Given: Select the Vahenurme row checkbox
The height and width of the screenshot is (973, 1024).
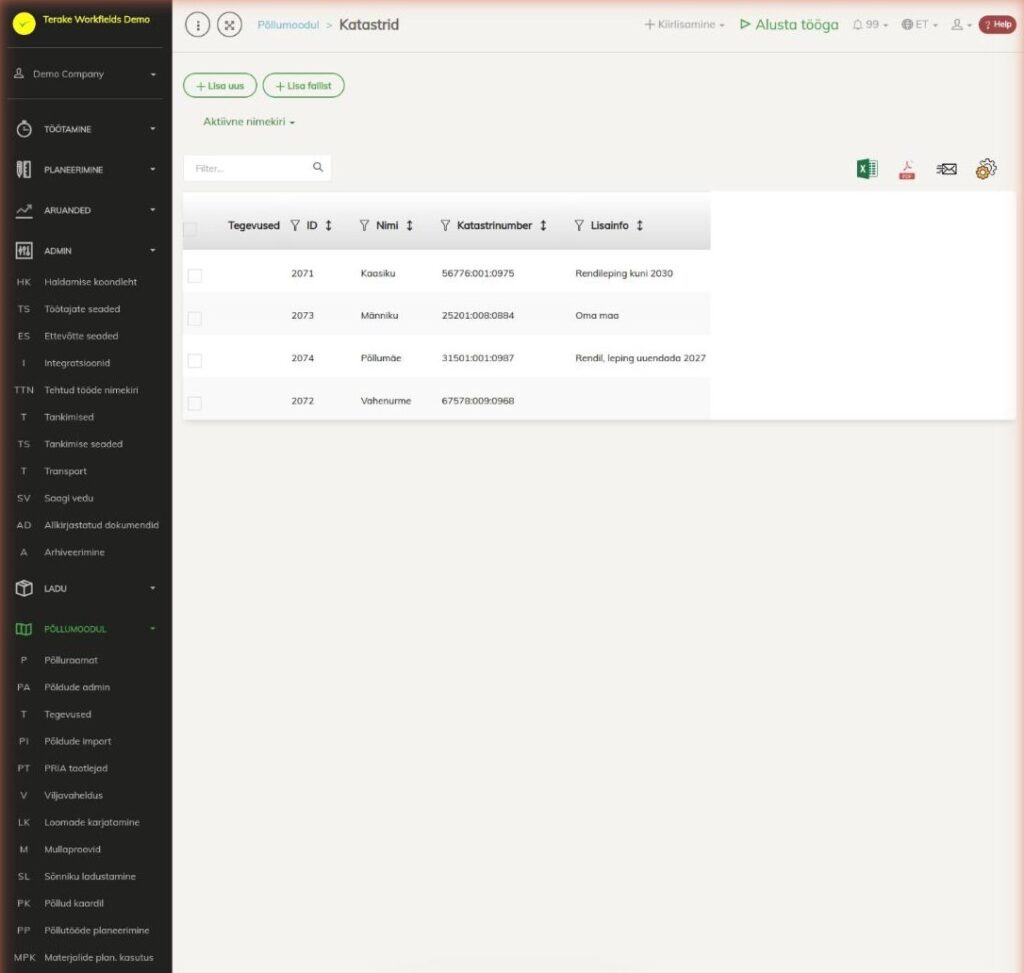Looking at the screenshot, I should (x=195, y=403).
